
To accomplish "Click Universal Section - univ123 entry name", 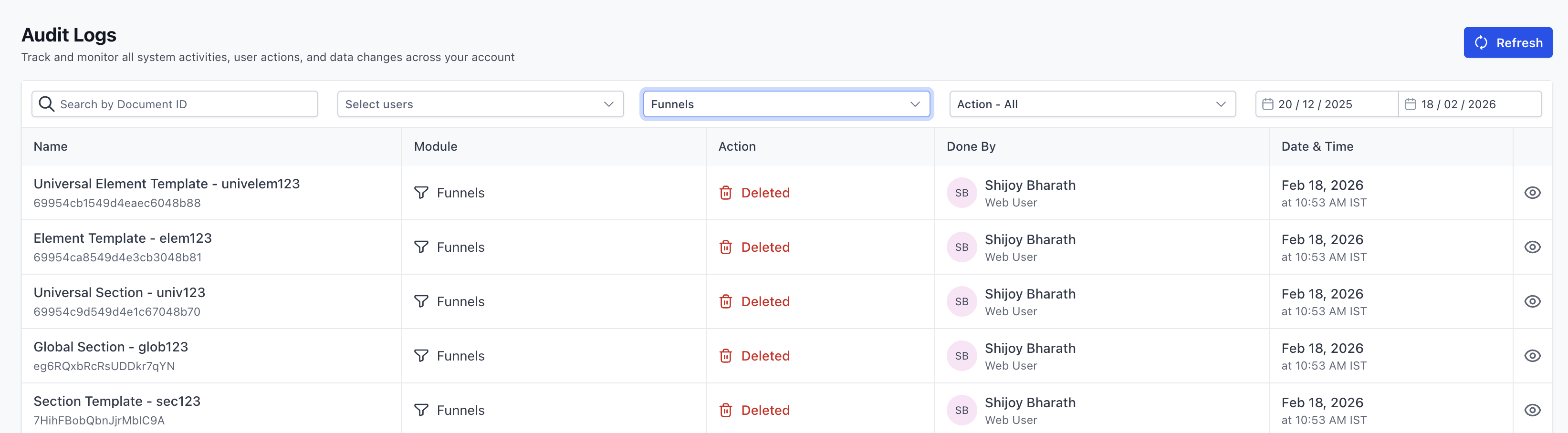I will [119, 292].
